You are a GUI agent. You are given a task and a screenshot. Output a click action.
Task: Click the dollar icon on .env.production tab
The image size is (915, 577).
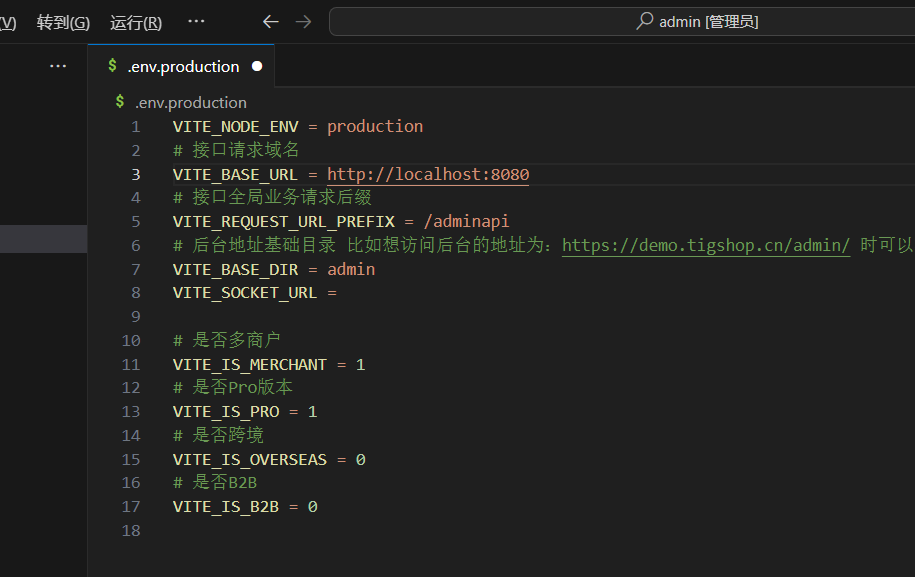113,66
